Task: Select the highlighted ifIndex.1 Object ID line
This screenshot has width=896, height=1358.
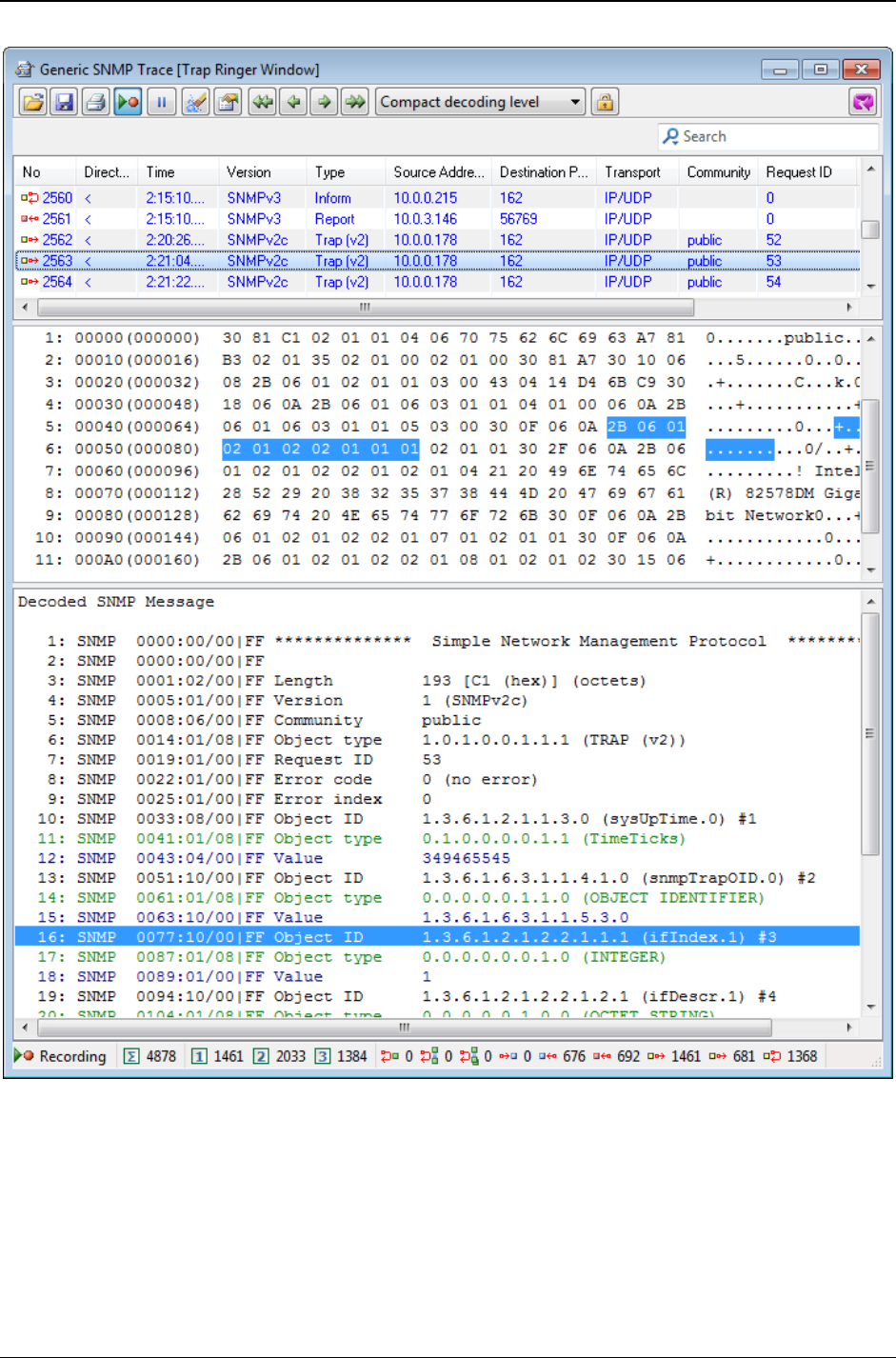Action: (x=437, y=937)
